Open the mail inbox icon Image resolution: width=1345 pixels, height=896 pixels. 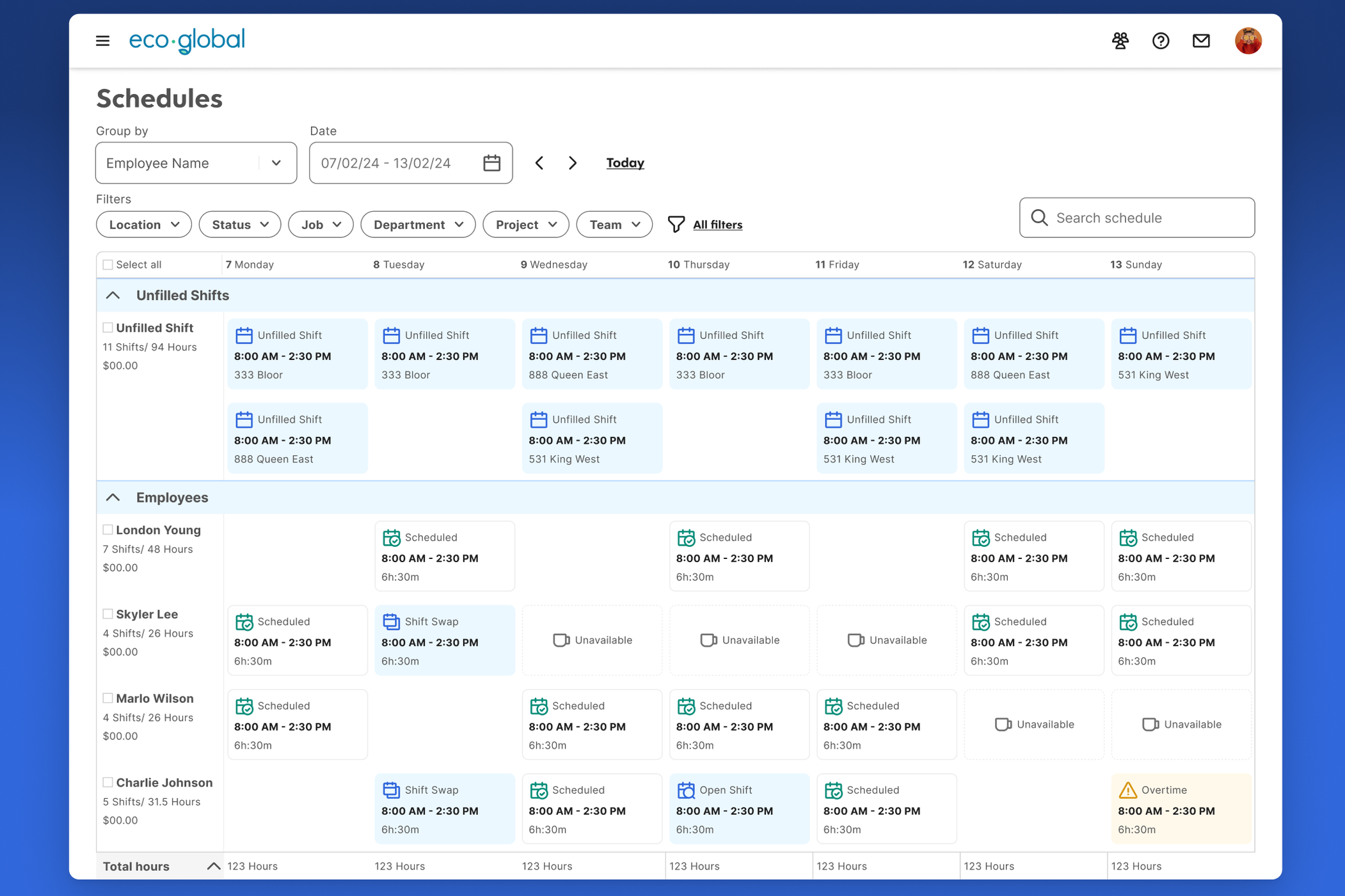coord(1201,41)
